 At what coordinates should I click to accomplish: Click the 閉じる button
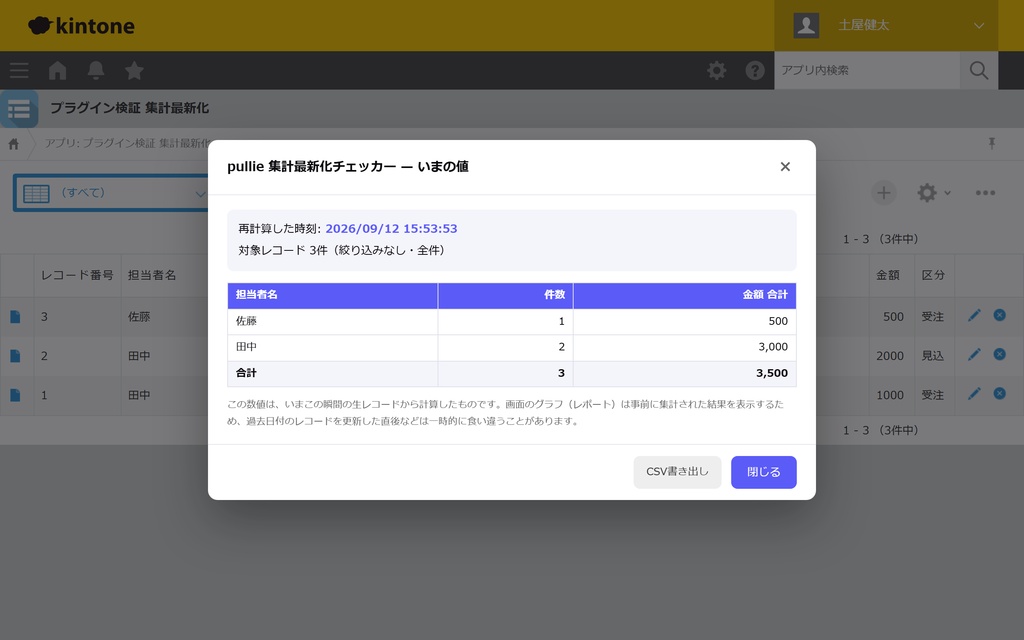pyautogui.click(x=763, y=472)
